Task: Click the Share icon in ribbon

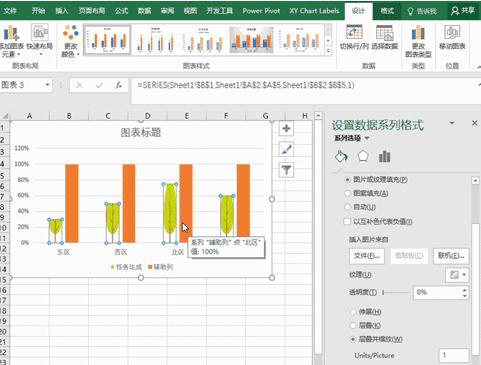Action: [x=463, y=11]
